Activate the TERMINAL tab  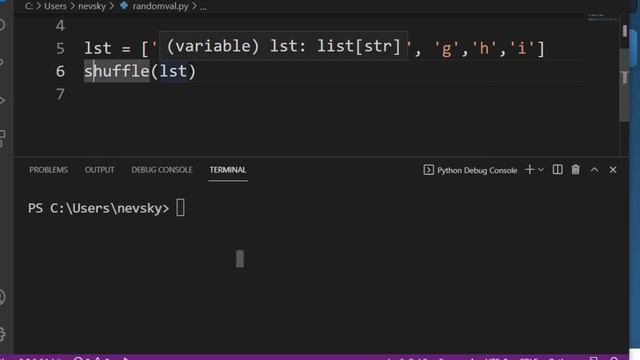(x=228, y=170)
